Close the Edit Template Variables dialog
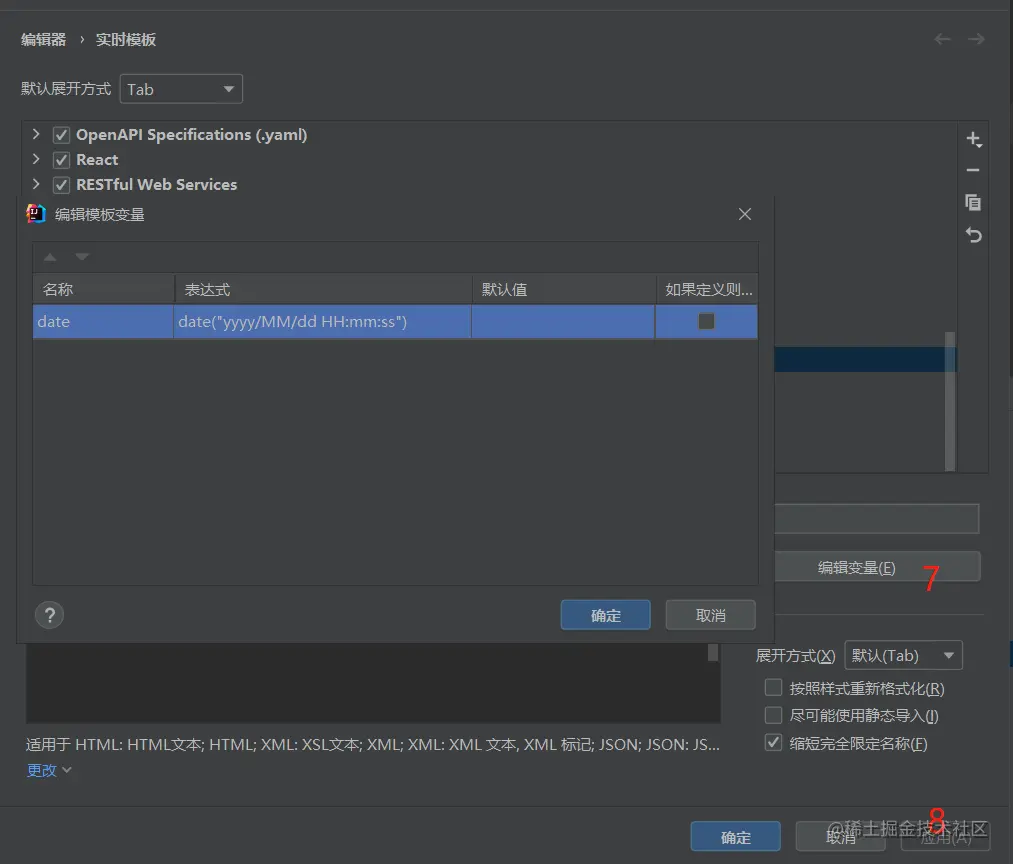The width and height of the screenshot is (1013, 864). click(x=745, y=214)
